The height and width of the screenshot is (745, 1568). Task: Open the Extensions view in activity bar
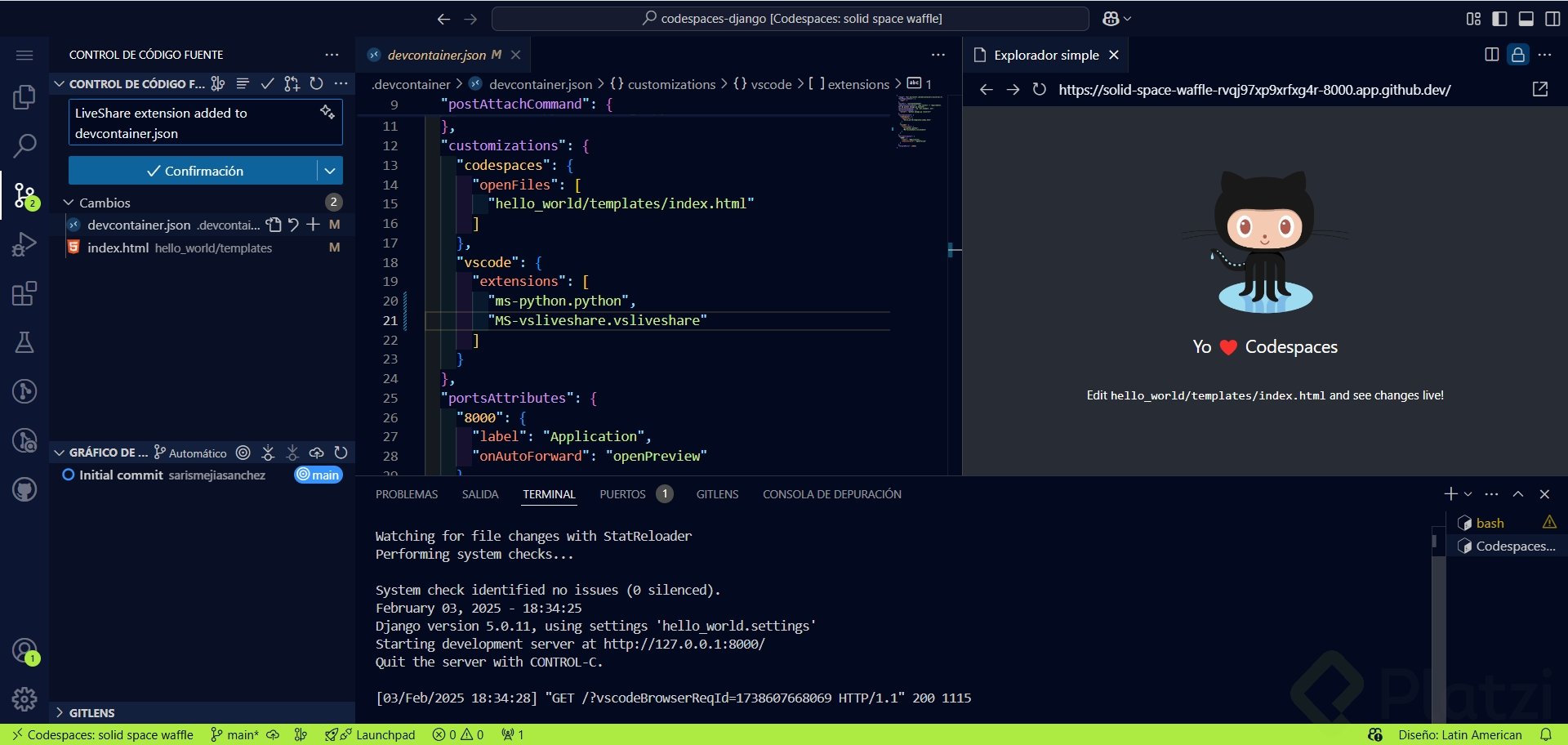(24, 293)
